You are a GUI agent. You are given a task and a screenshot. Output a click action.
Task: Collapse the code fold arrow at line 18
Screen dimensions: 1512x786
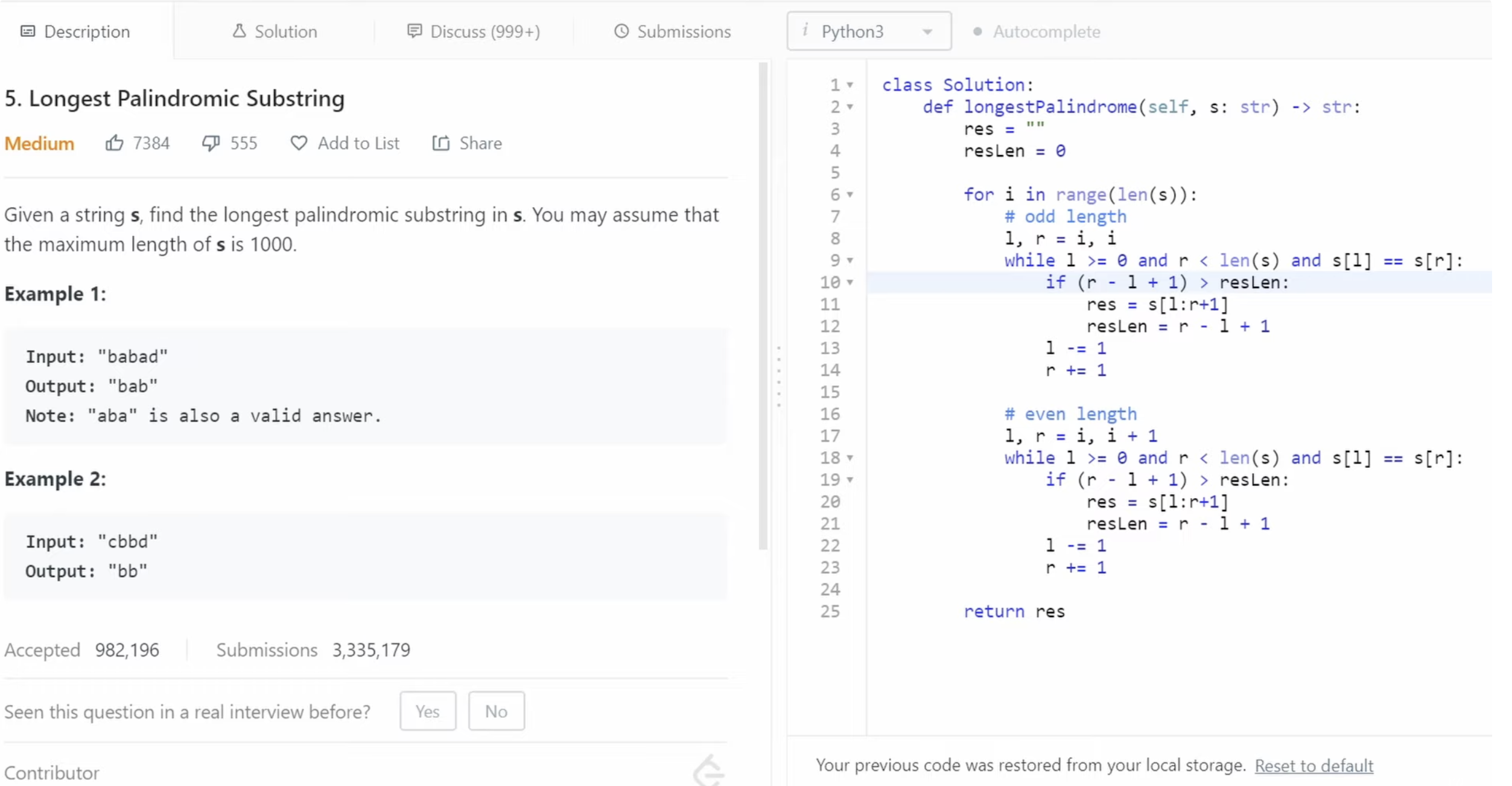(x=850, y=458)
